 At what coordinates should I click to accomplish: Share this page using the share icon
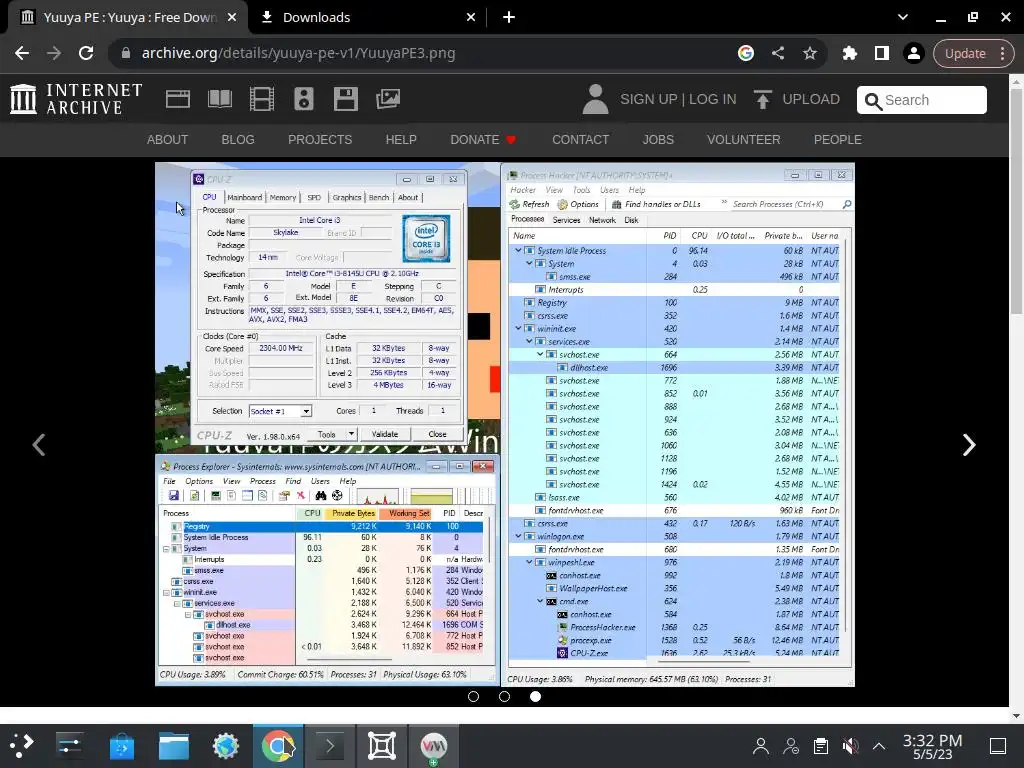click(x=778, y=54)
